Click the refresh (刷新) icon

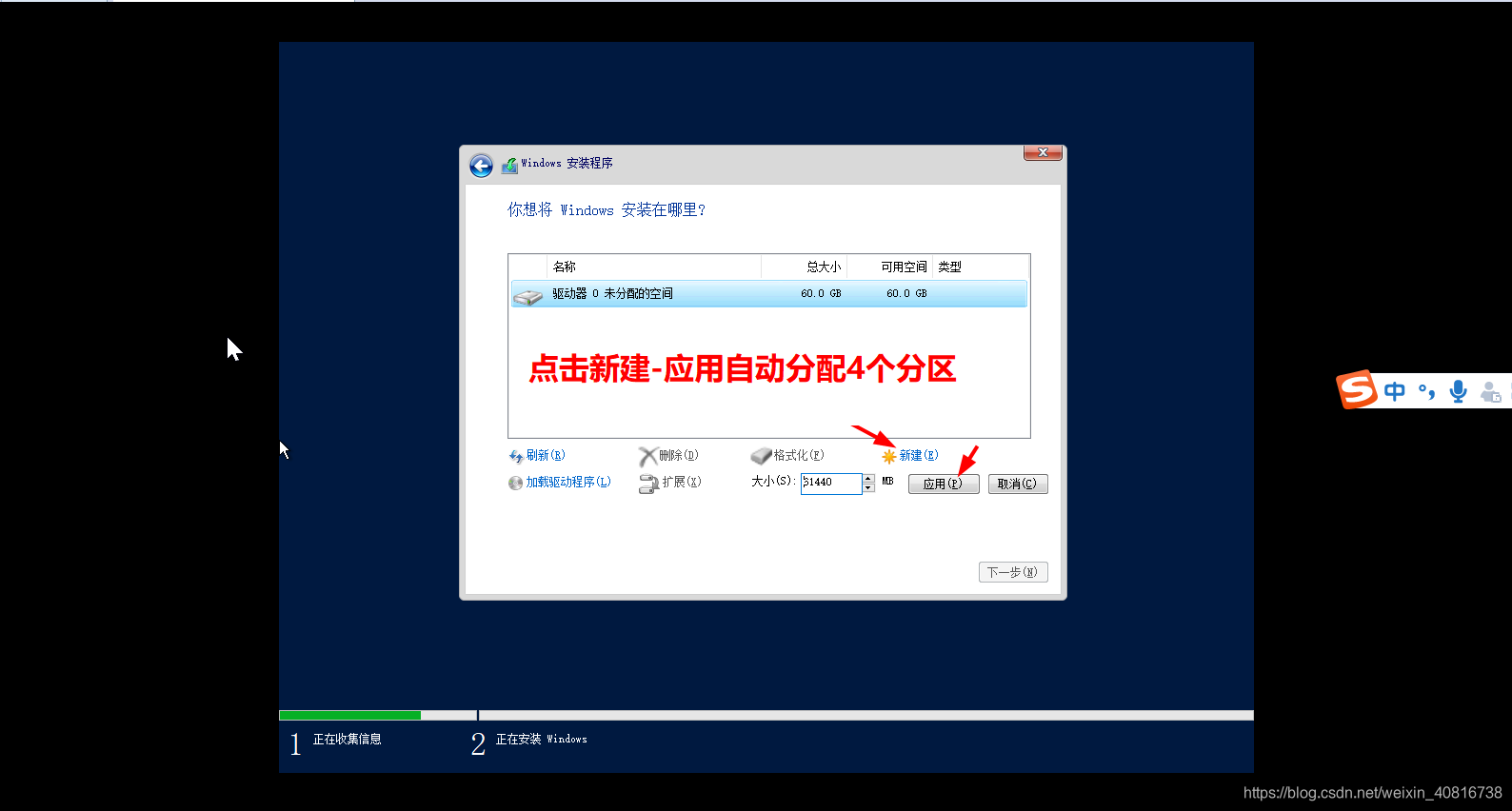point(516,457)
